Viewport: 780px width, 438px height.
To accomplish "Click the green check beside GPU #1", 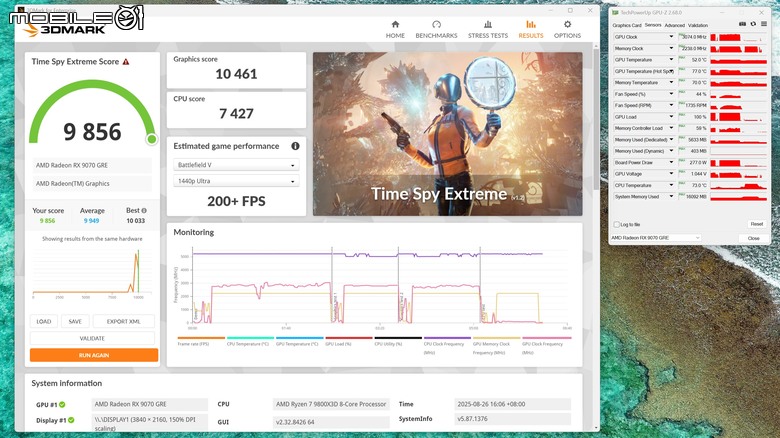I will (62, 405).
